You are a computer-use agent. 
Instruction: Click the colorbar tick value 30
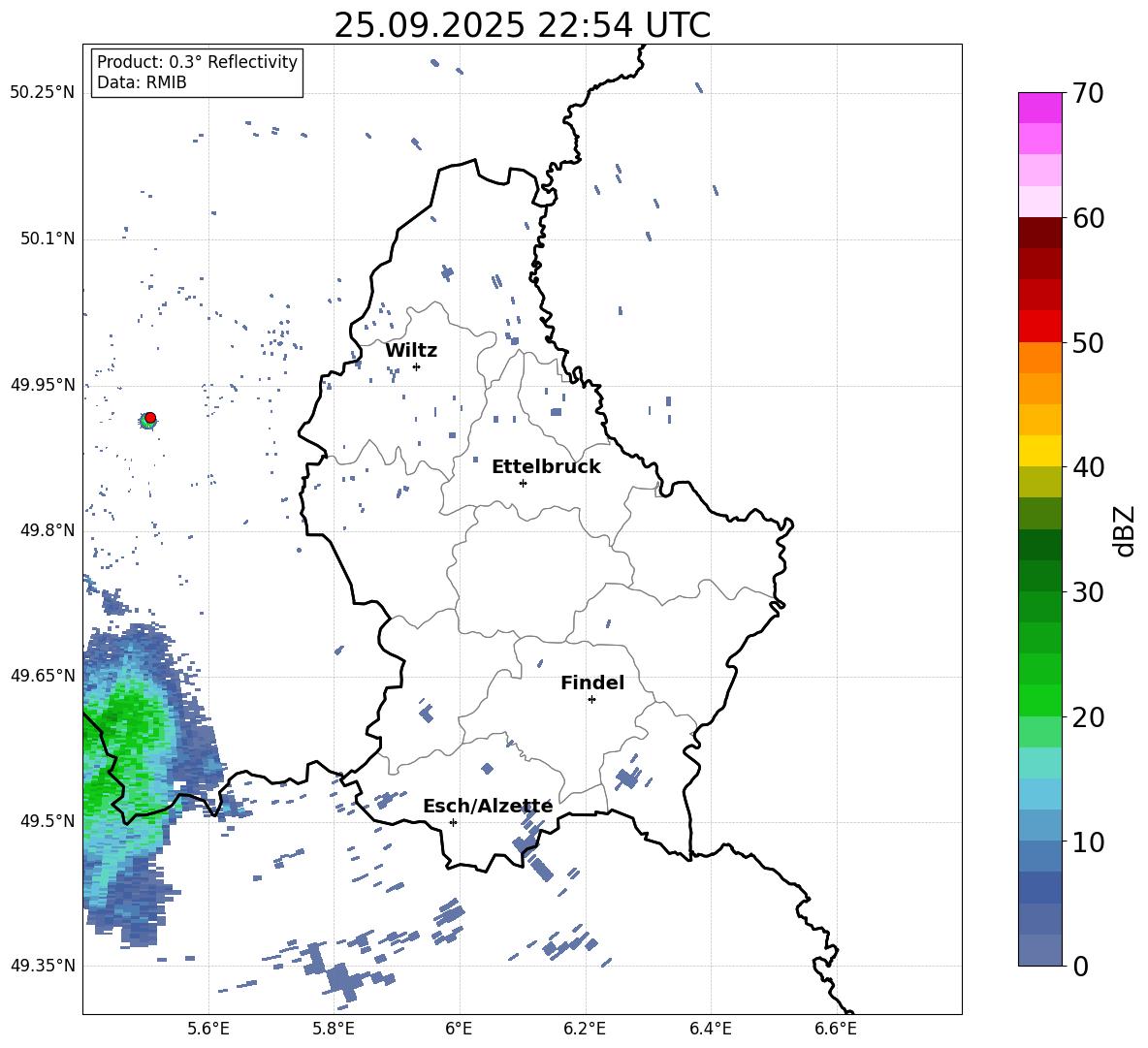[1089, 592]
